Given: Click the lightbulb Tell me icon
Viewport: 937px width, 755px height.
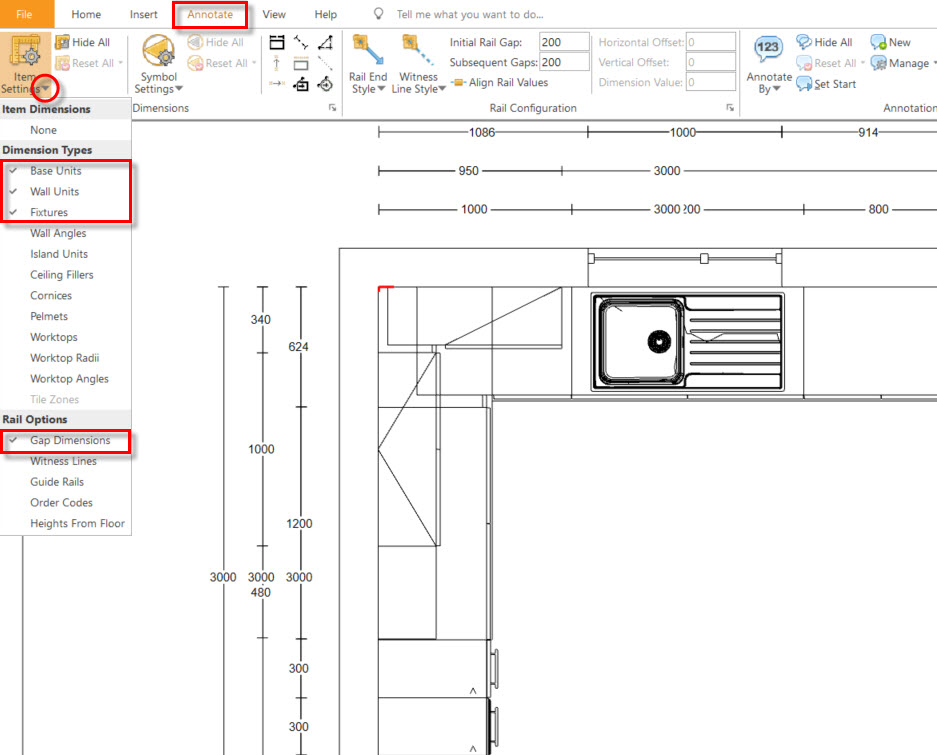Looking at the screenshot, I should tap(378, 14).
